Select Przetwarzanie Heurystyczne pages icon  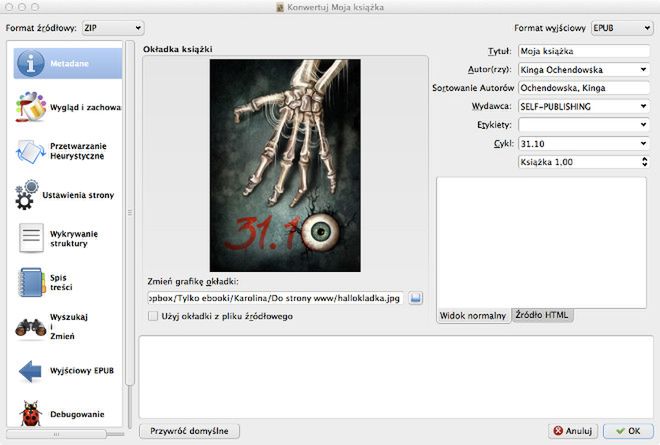coord(30,151)
